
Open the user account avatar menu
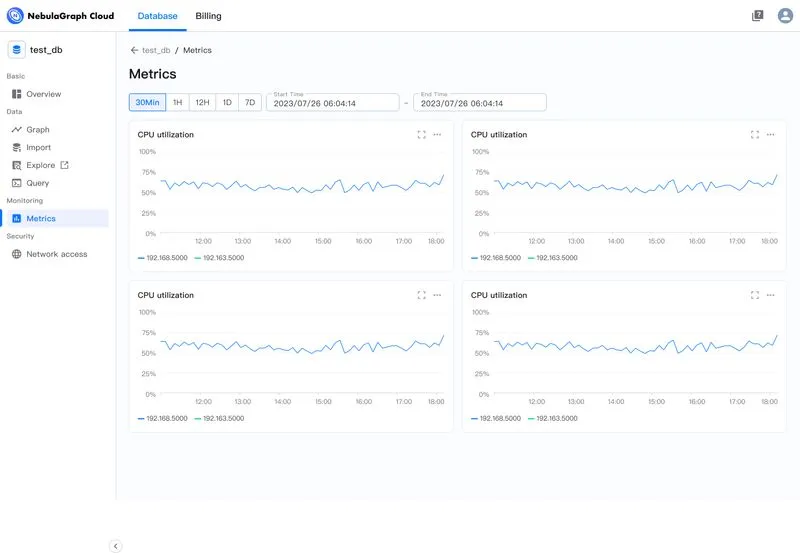[785, 16]
